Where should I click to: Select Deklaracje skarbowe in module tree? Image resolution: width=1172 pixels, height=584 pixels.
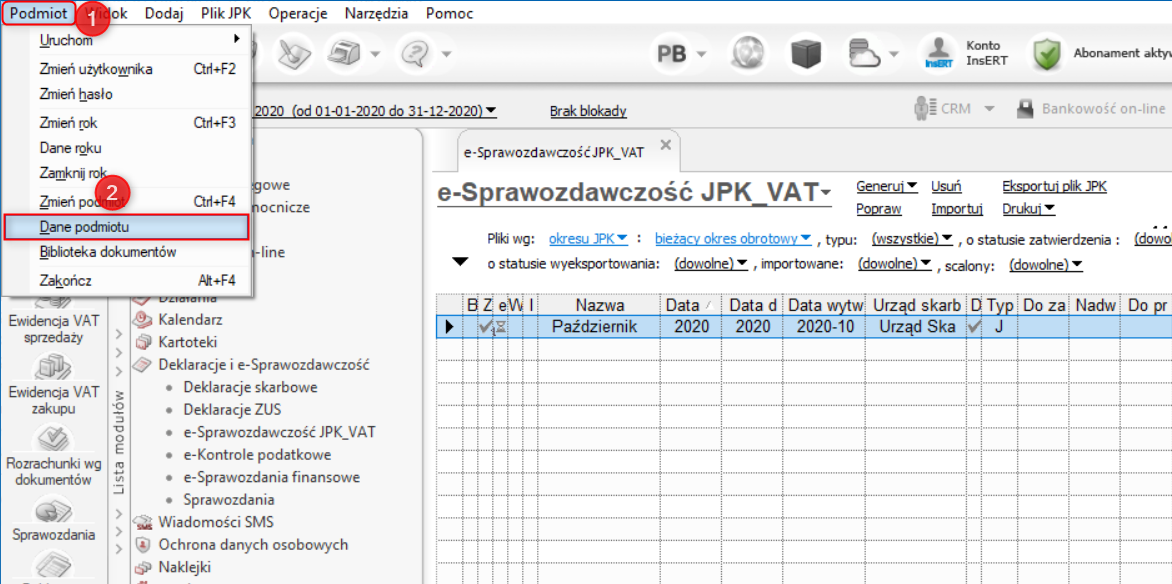click(251, 387)
